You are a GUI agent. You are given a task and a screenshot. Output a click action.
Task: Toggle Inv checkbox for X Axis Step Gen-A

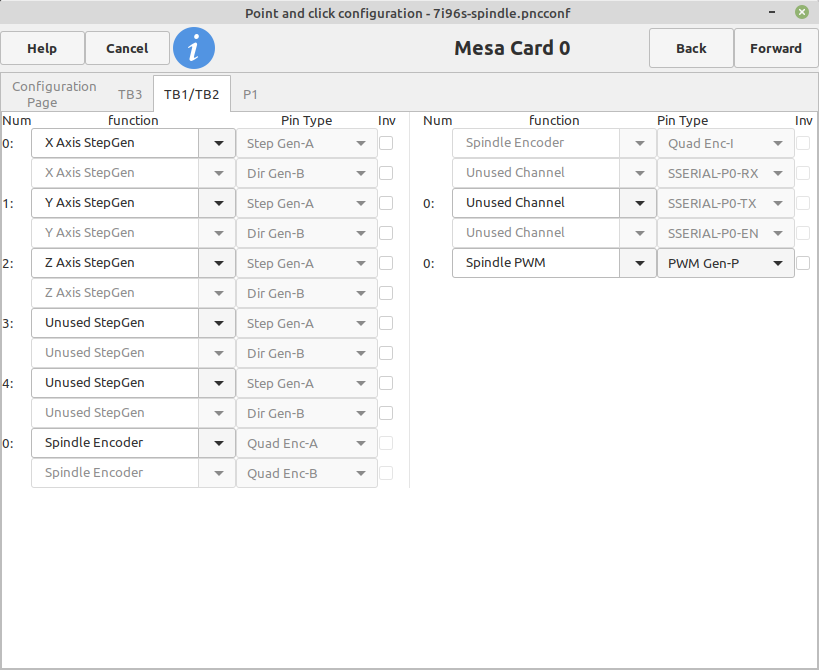(386, 143)
